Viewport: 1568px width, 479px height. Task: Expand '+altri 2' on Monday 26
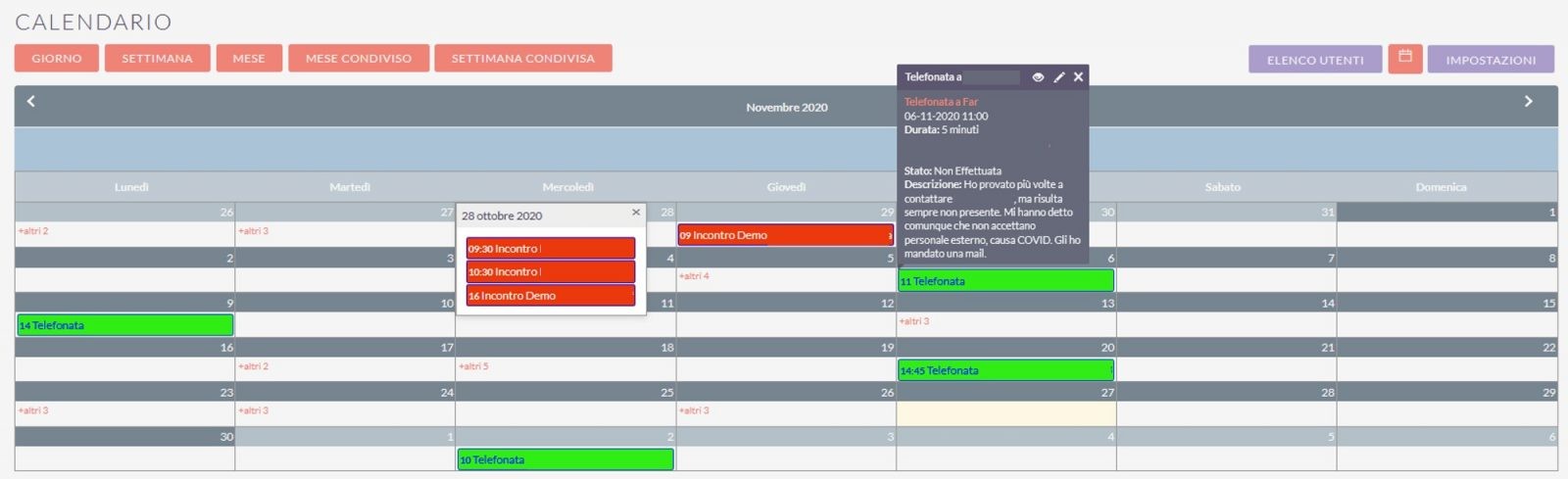(33, 231)
